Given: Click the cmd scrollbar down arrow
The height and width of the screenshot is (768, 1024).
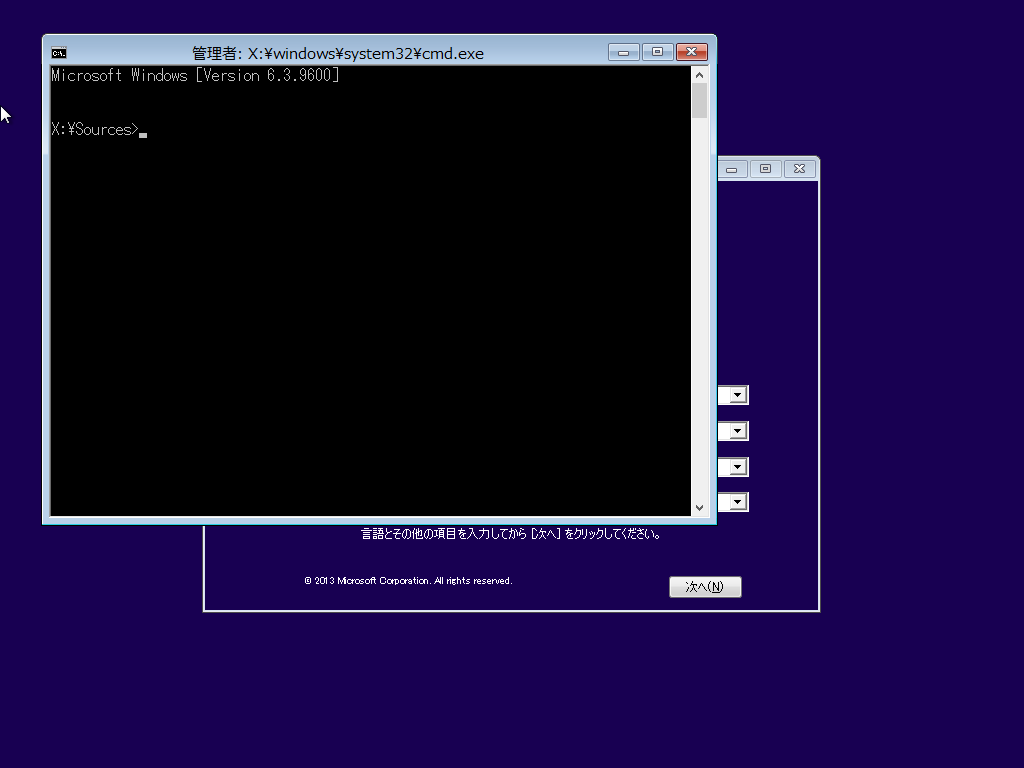Looking at the screenshot, I should tap(699, 507).
